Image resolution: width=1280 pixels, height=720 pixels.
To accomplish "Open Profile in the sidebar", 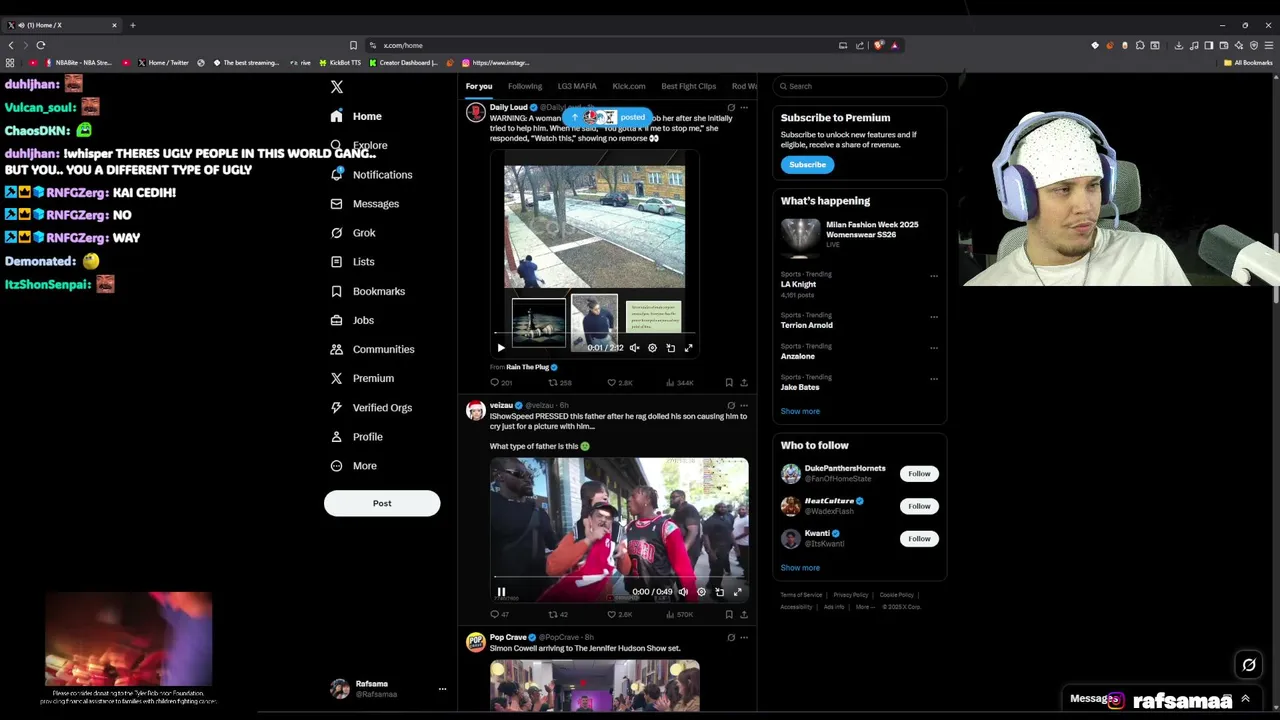I will (357, 437).
